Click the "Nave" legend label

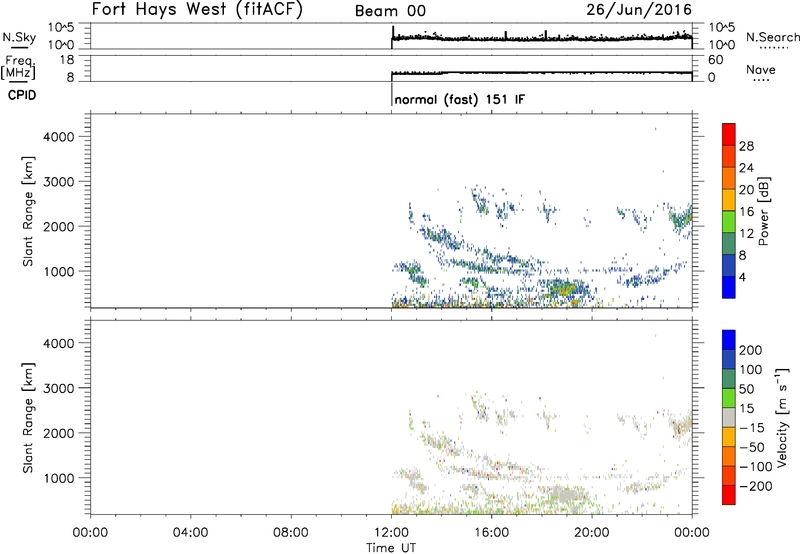tap(761, 69)
